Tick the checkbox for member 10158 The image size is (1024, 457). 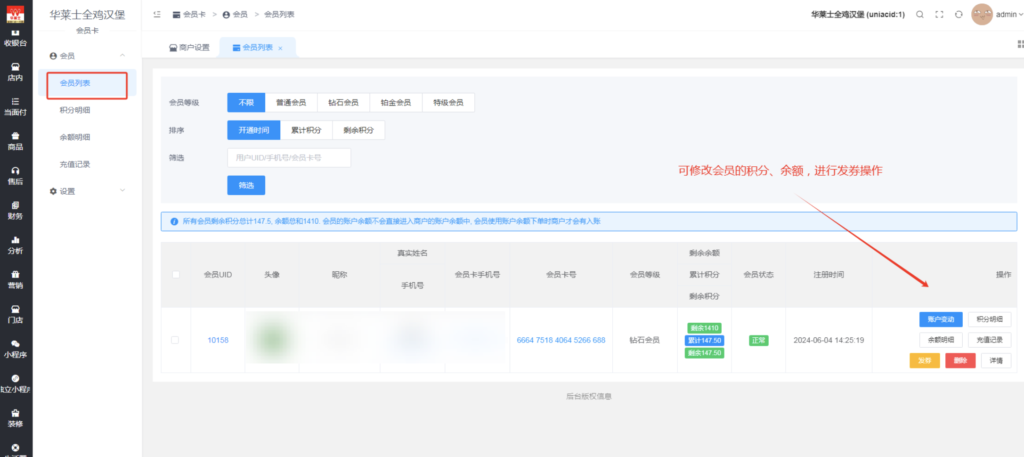pyautogui.click(x=176, y=340)
